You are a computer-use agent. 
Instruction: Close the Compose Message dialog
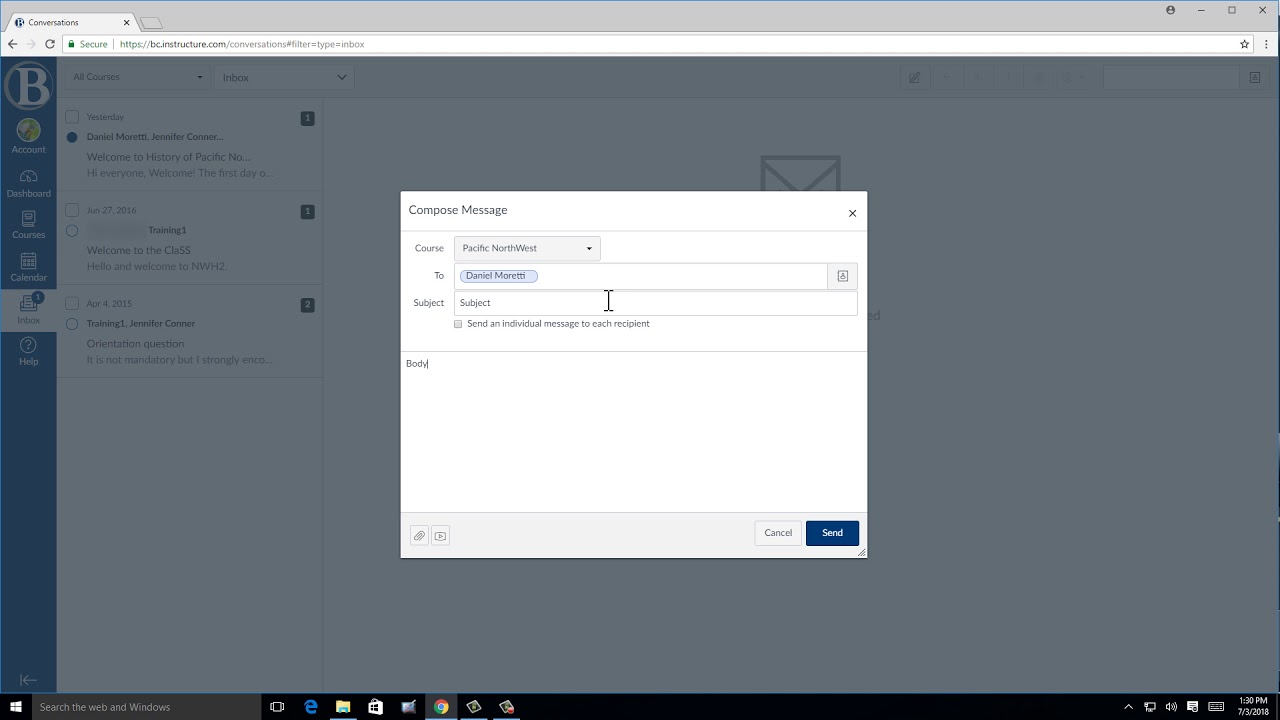[852, 213]
